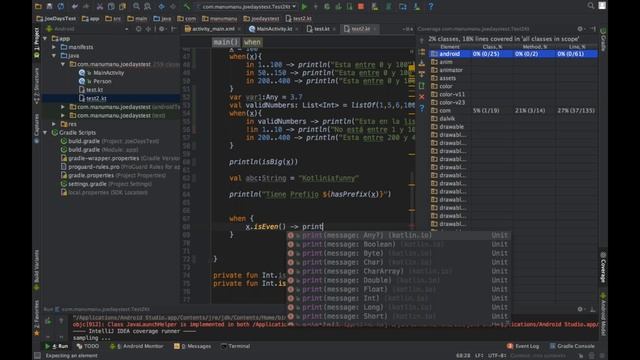Open the Messages tool window tab
Viewport: 640px width, 360px height.
pyautogui.click(x=192, y=346)
